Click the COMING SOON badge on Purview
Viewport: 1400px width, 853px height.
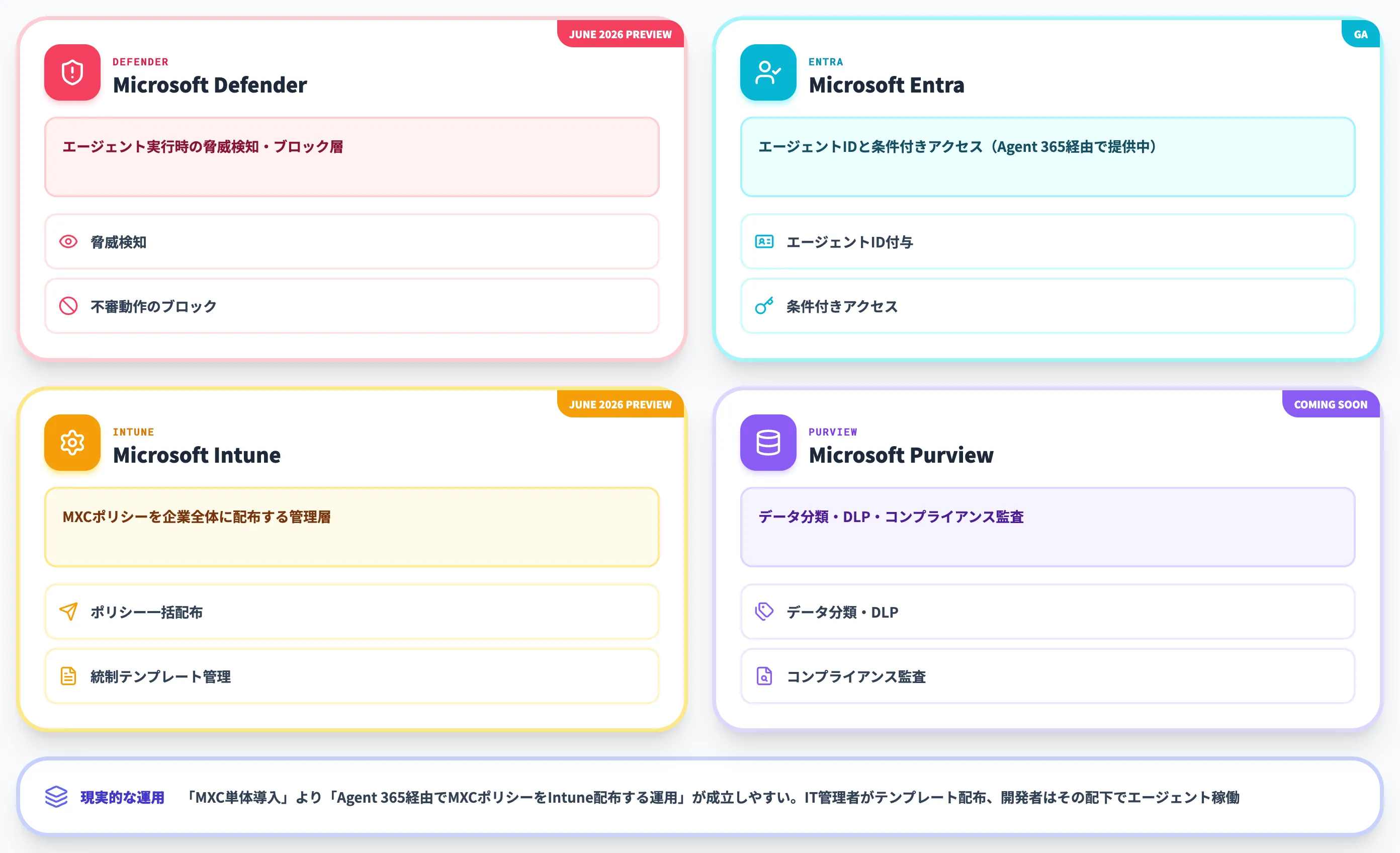click(1330, 404)
